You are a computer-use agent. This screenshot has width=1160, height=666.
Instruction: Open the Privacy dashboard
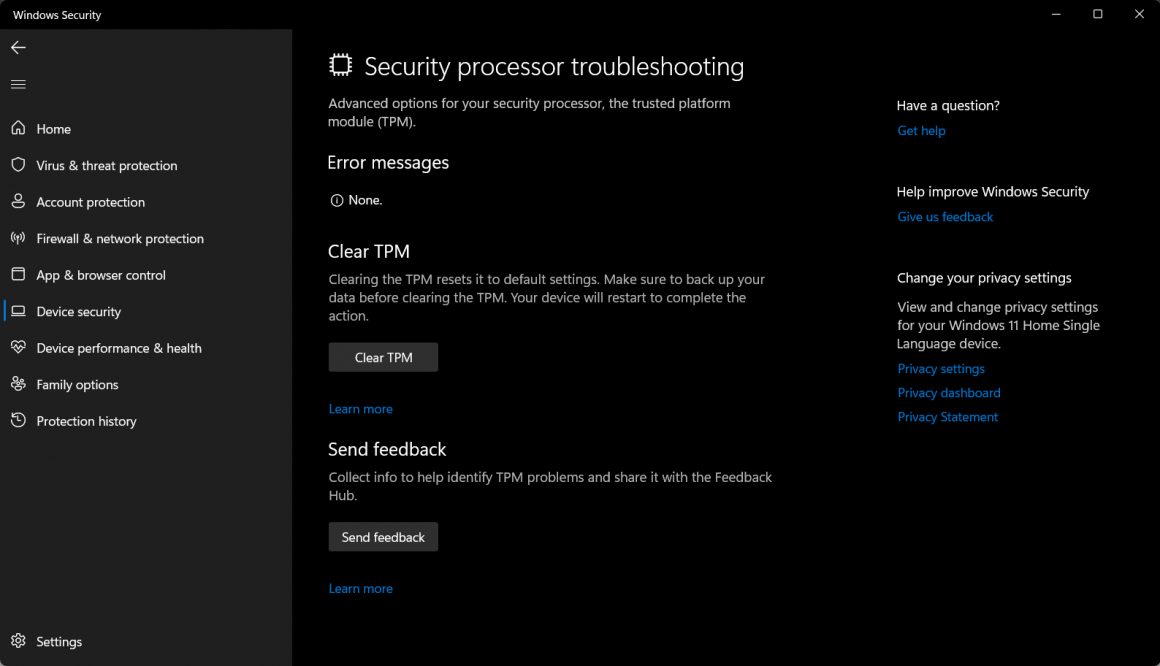tap(948, 392)
